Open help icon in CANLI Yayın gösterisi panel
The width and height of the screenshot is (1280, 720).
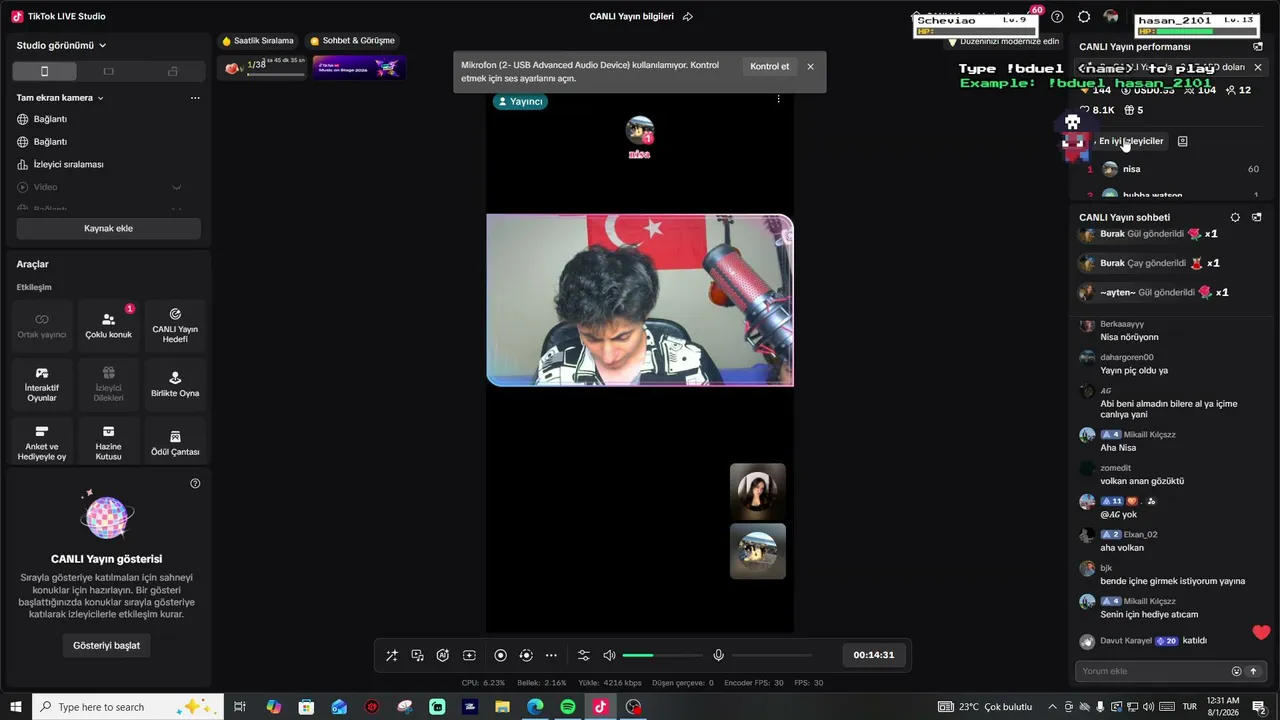click(x=195, y=483)
